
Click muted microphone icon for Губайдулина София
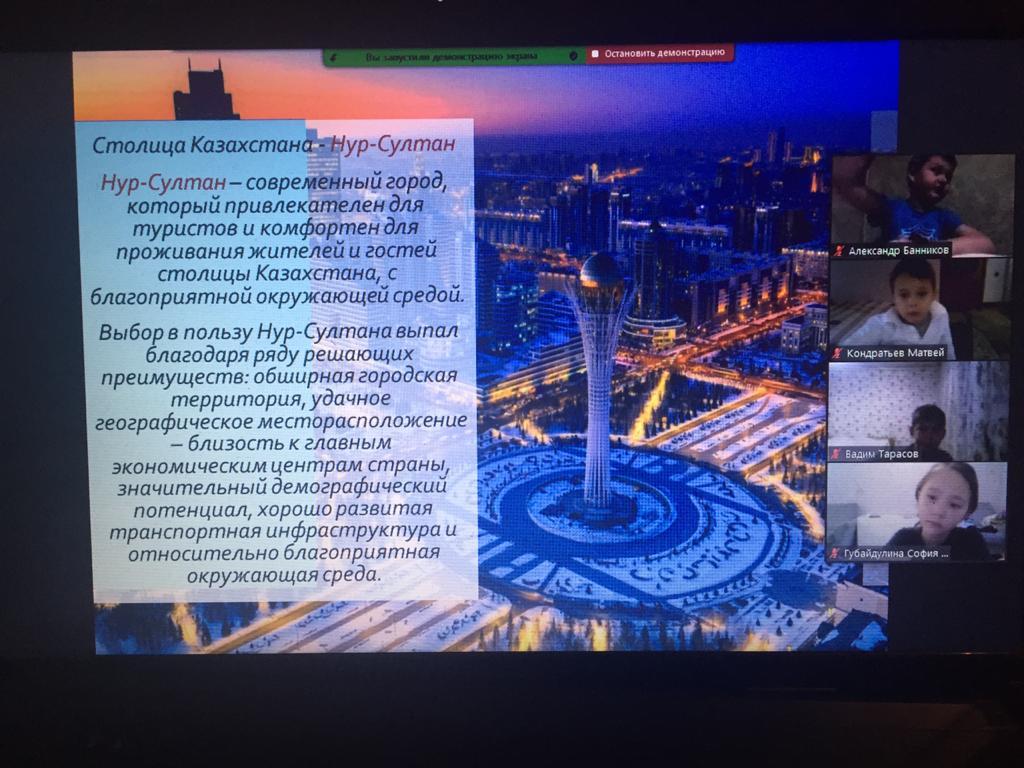[x=836, y=553]
